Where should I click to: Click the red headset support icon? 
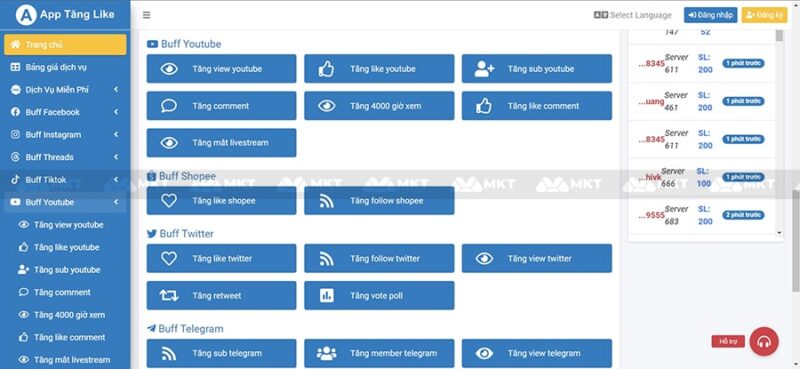point(764,341)
